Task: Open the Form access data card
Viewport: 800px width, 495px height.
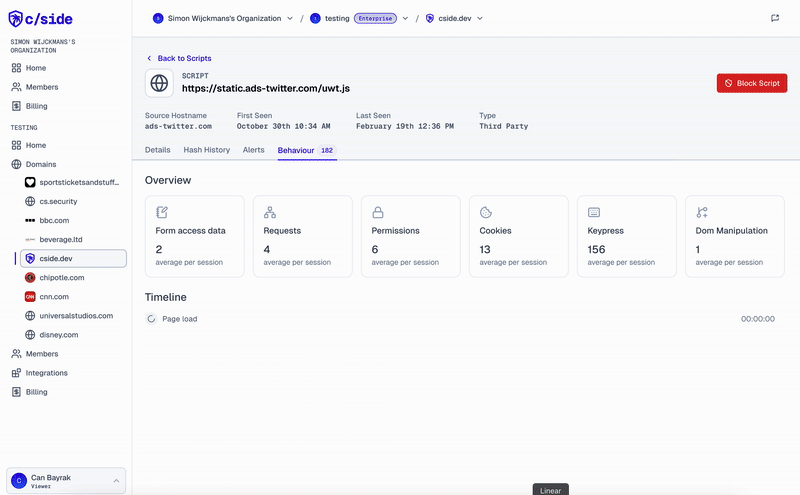Action: [x=195, y=237]
